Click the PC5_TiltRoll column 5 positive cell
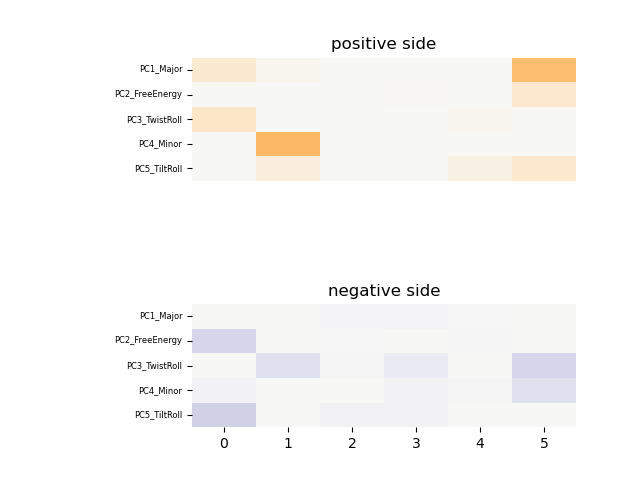This screenshot has width=640, height=480. pos(544,168)
